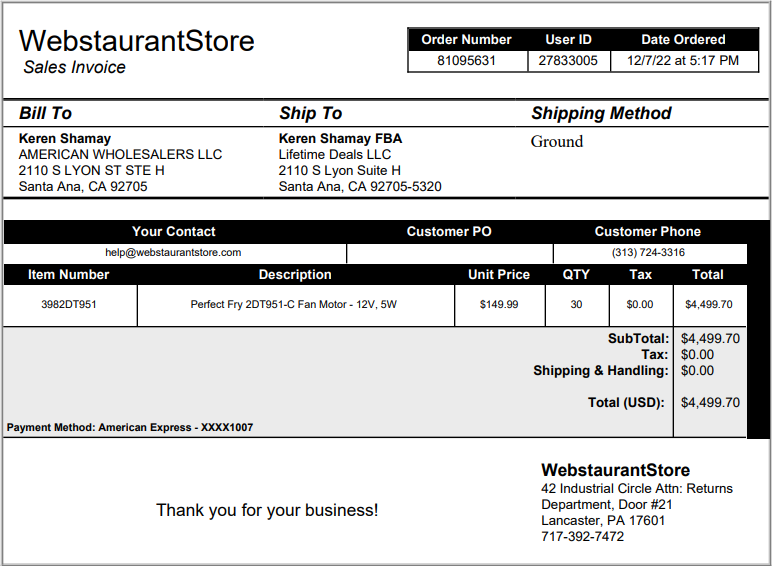
Task: Select the Shipping & Handling amount $0.00
Action: 699,372
